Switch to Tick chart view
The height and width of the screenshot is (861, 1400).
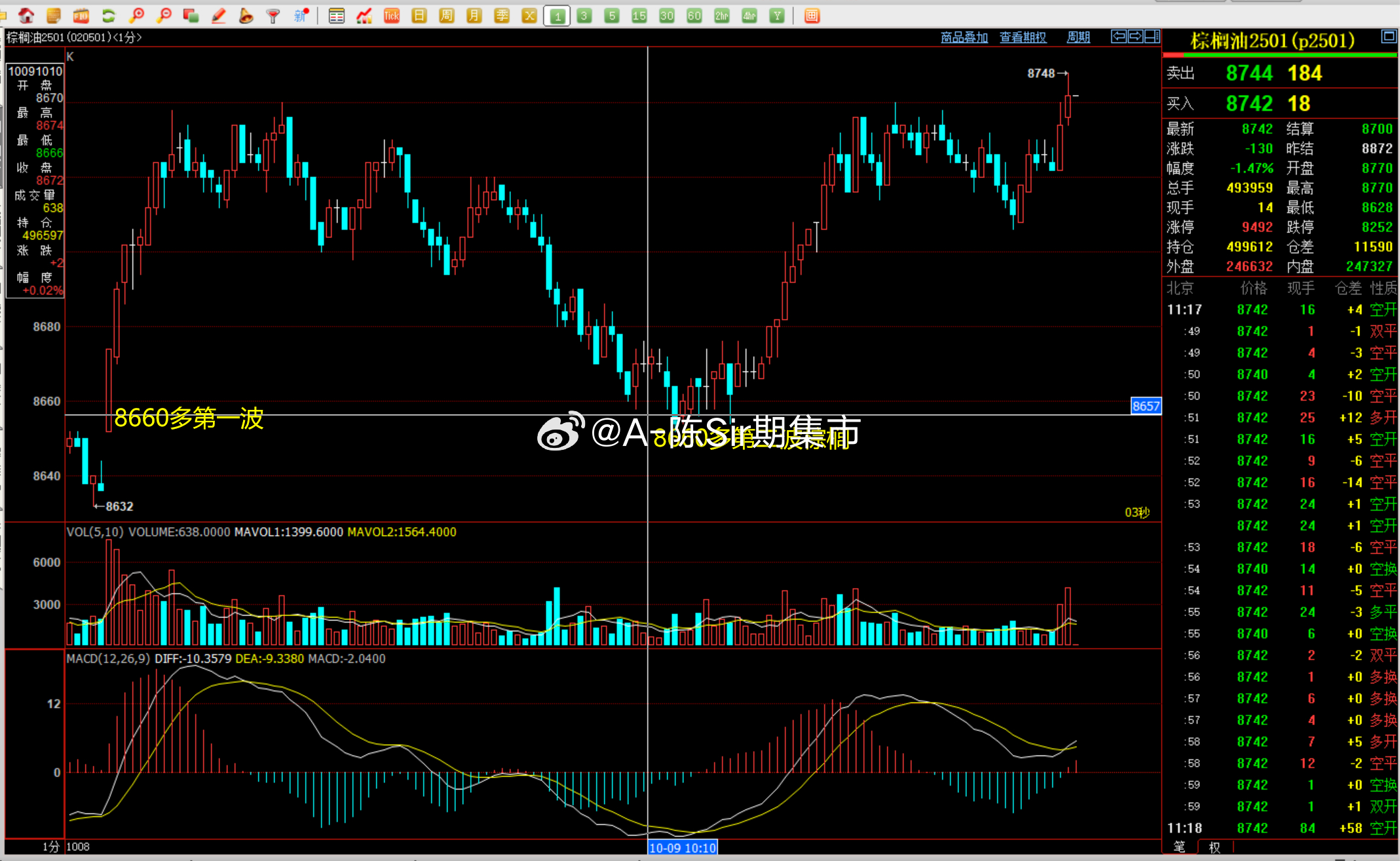(x=392, y=16)
